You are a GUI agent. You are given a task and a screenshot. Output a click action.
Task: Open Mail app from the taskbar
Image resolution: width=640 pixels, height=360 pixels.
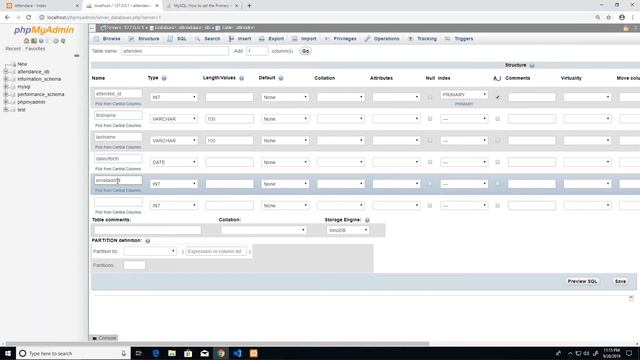[x=204, y=353]
